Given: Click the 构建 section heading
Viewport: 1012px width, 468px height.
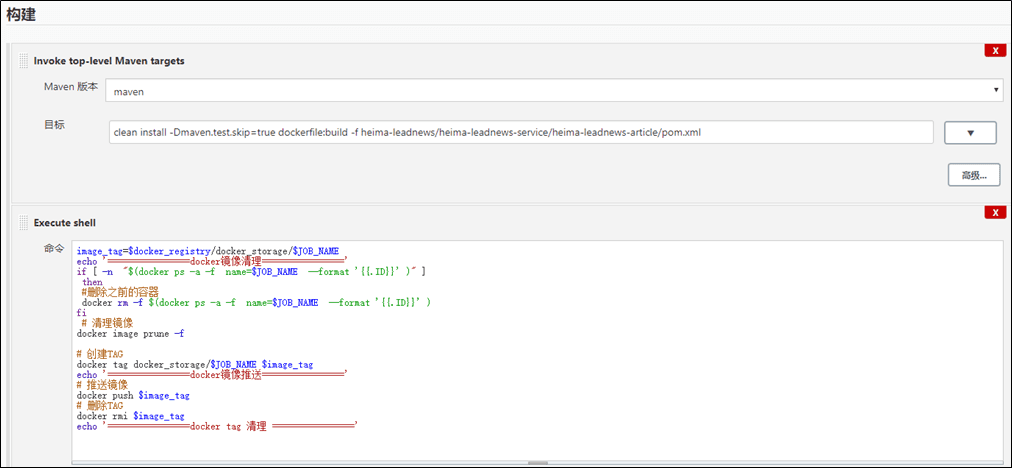Looking at the screenshot, I should [22, 13].
